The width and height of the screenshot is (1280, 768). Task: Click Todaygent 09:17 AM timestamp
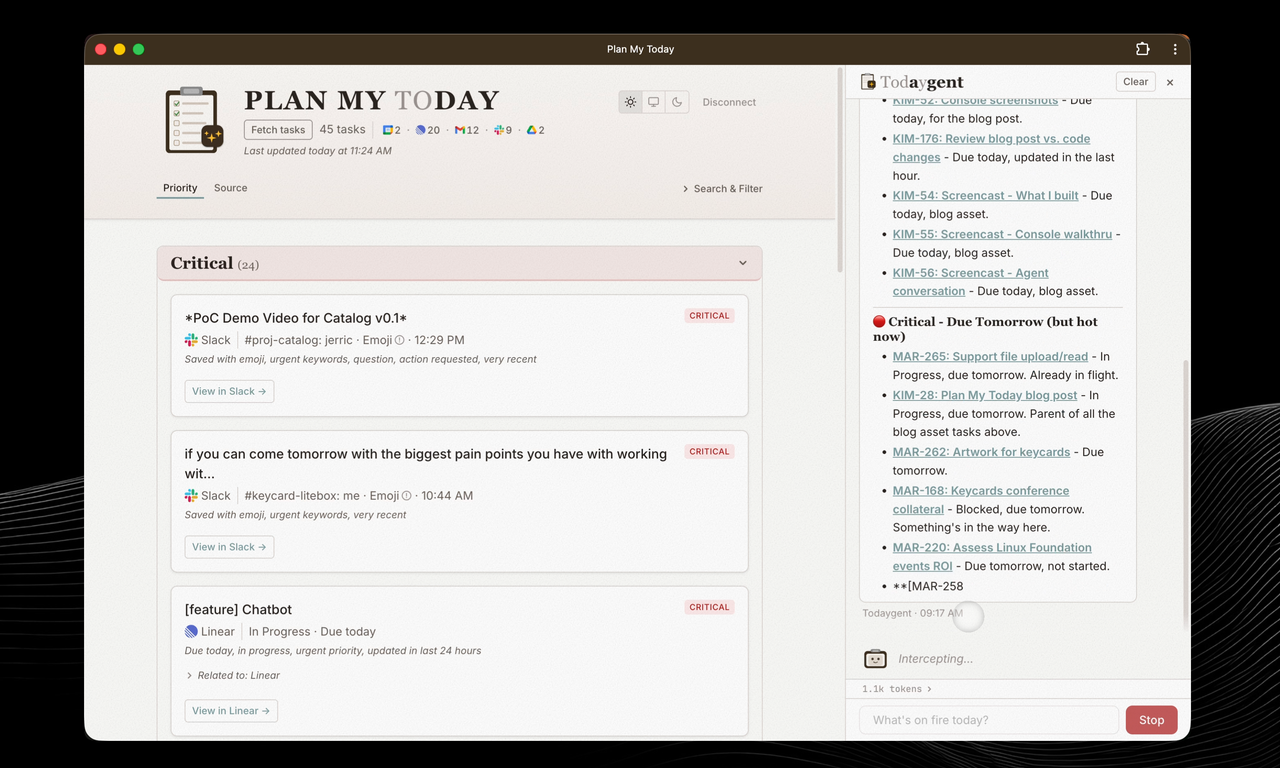tap(912, 613)
